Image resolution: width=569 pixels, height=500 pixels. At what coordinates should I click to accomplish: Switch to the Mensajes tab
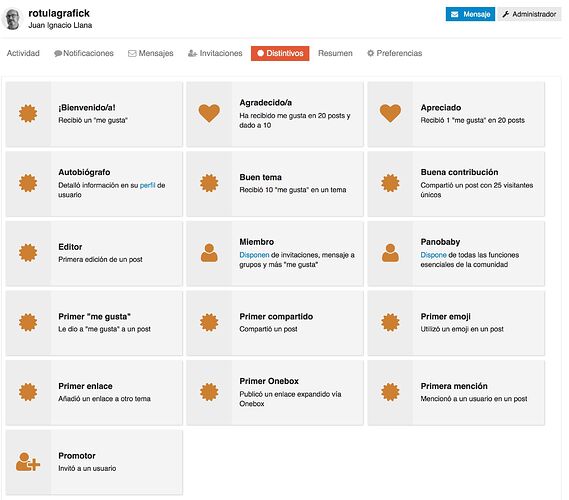click(x=151, y=53)
